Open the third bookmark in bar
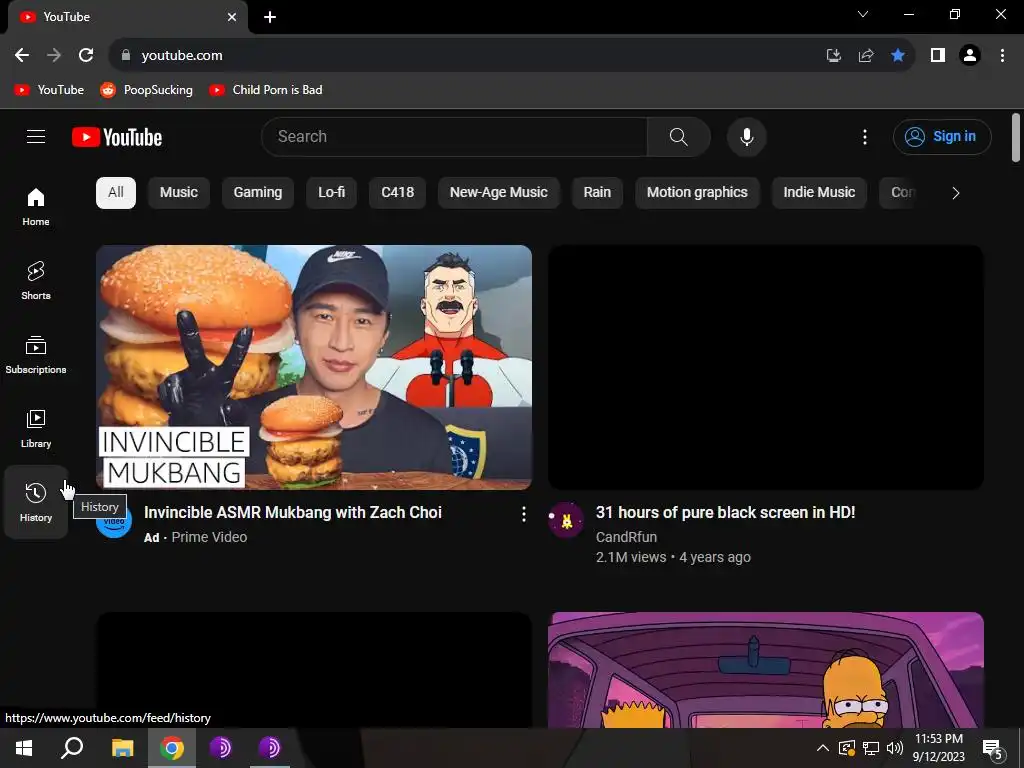 point(266,90)
